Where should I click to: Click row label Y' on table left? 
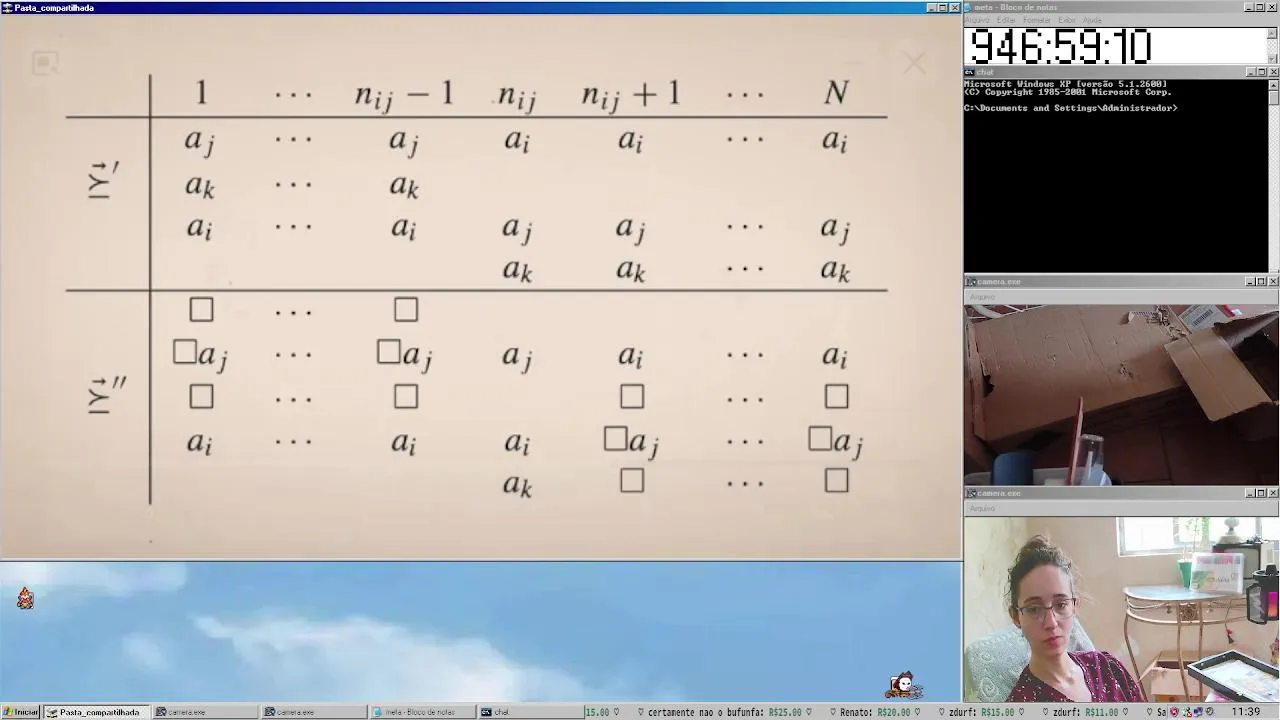[103, 180]
